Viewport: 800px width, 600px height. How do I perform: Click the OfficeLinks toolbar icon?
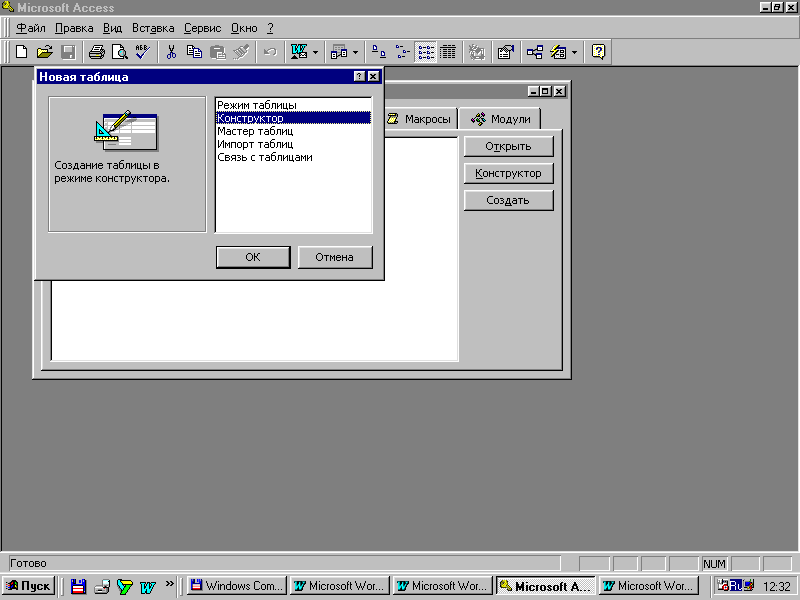click(298, 52)
